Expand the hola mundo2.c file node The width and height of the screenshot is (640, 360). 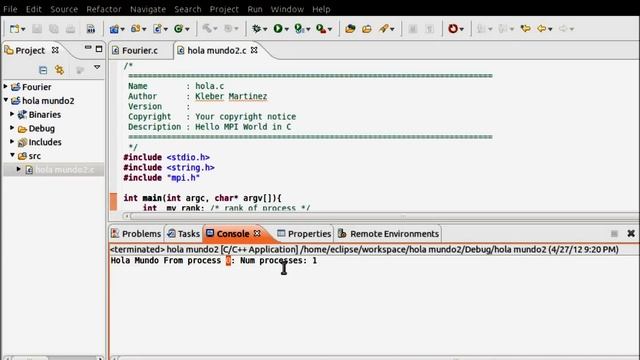(18, 169)
